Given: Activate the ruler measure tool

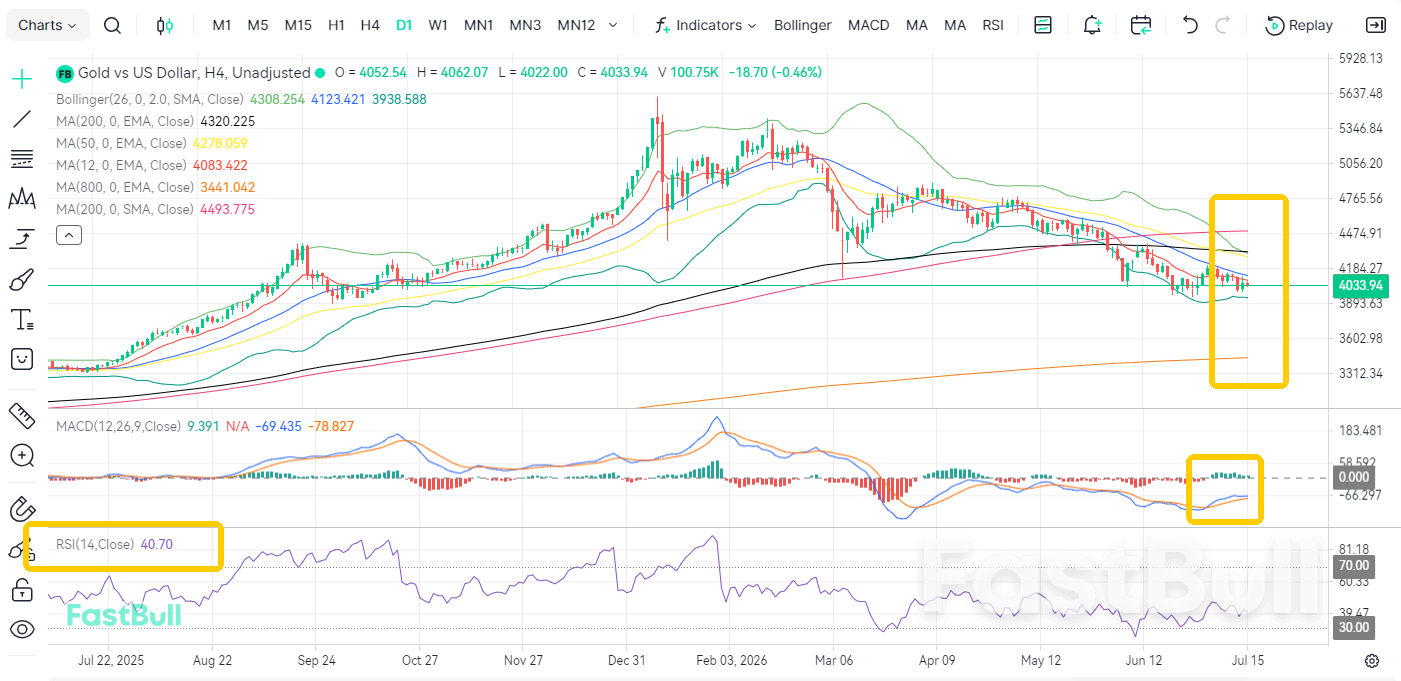Looking at the screenshot, I should [22, 414].
